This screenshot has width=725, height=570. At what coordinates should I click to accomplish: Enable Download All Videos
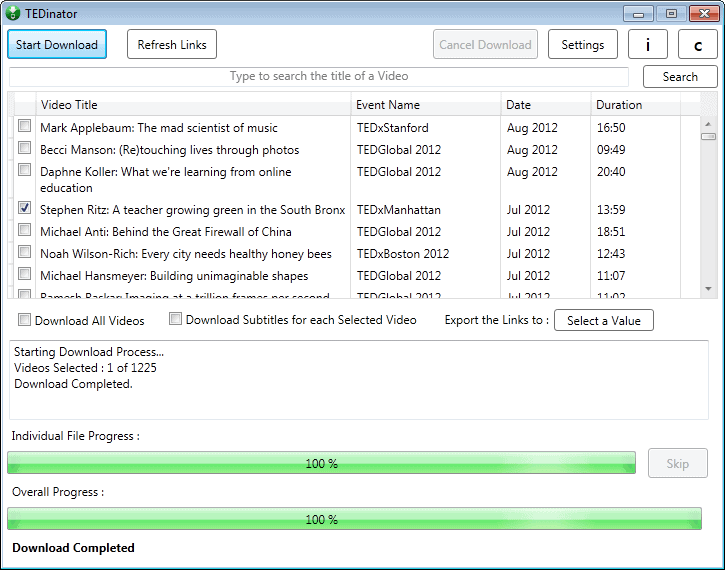pyautogui.click(x=24, y=319)
